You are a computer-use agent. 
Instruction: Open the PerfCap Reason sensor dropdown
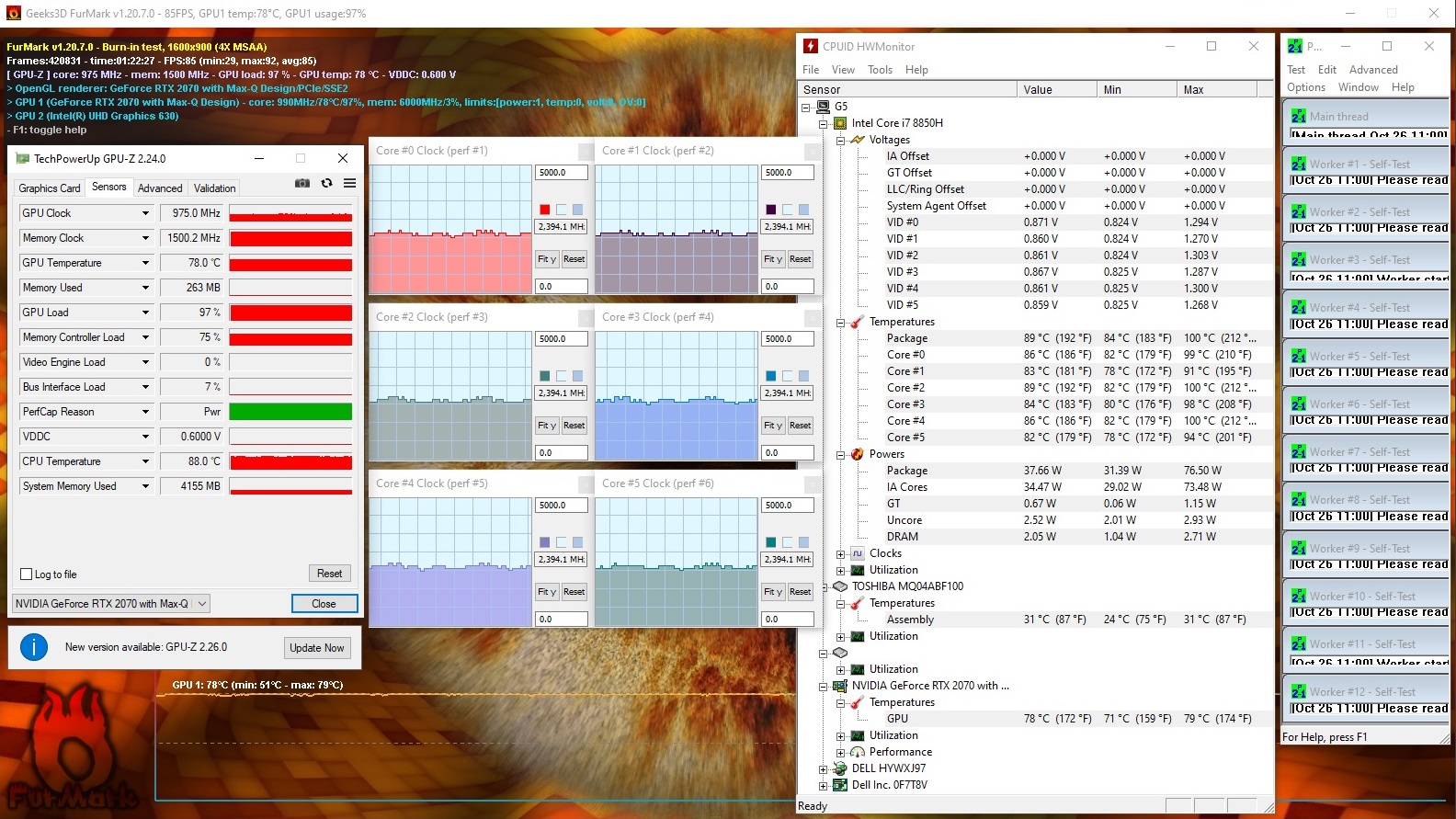(145, 412)
